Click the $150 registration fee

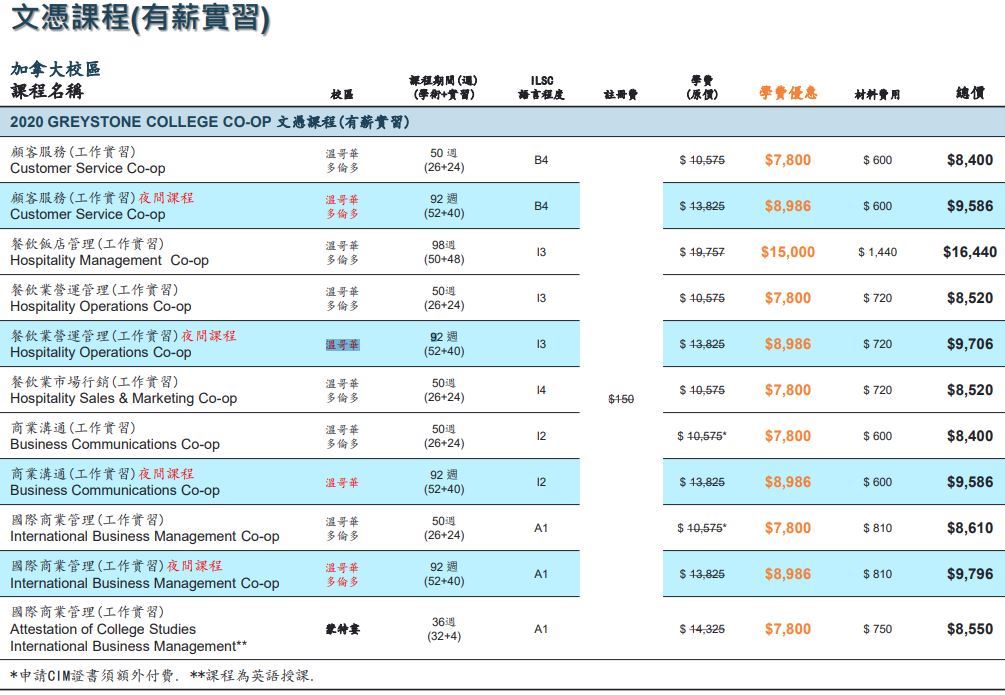tap(620, 399)
